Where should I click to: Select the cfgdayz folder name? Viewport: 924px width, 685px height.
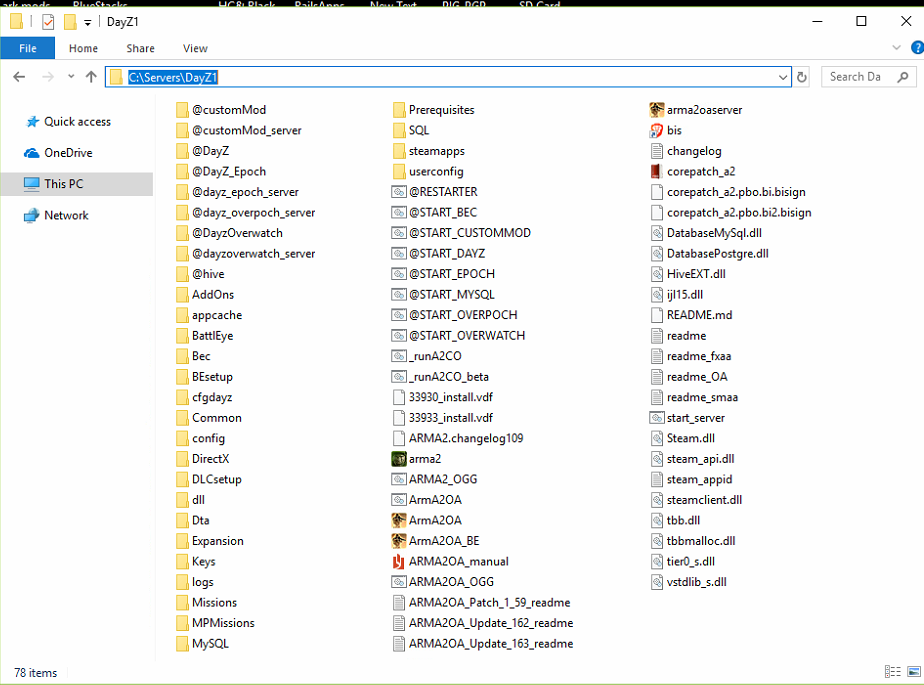pos(212,397)
